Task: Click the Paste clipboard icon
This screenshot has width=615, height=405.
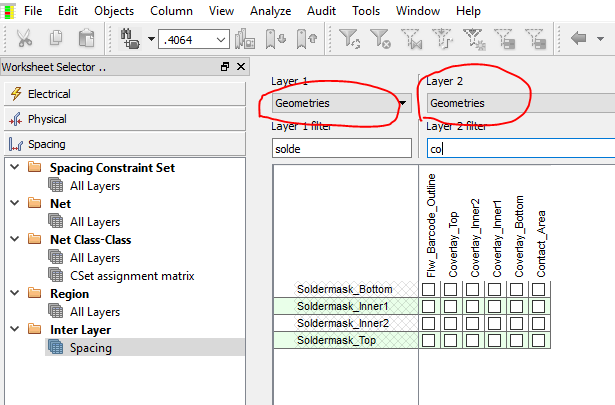Action: coord(86,39)
